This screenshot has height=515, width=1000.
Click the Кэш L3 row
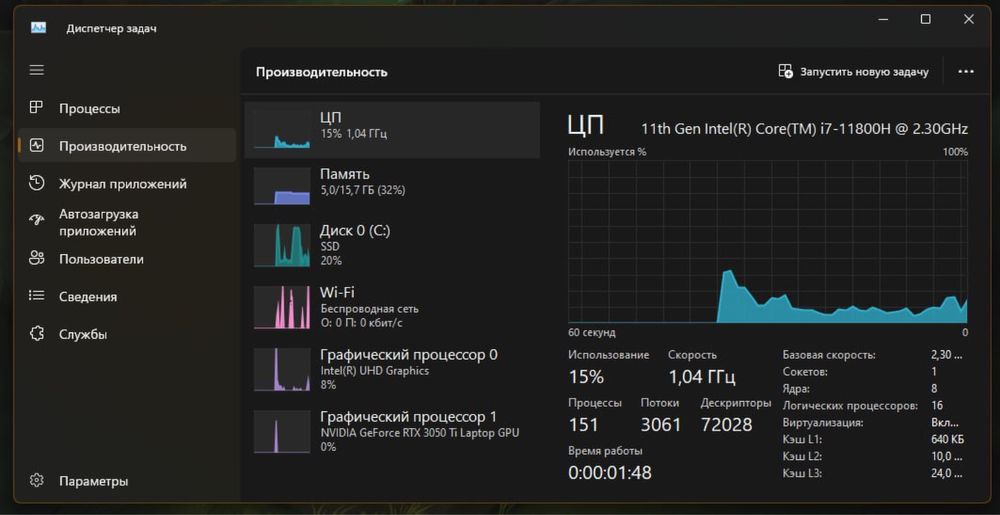[873, 474]
